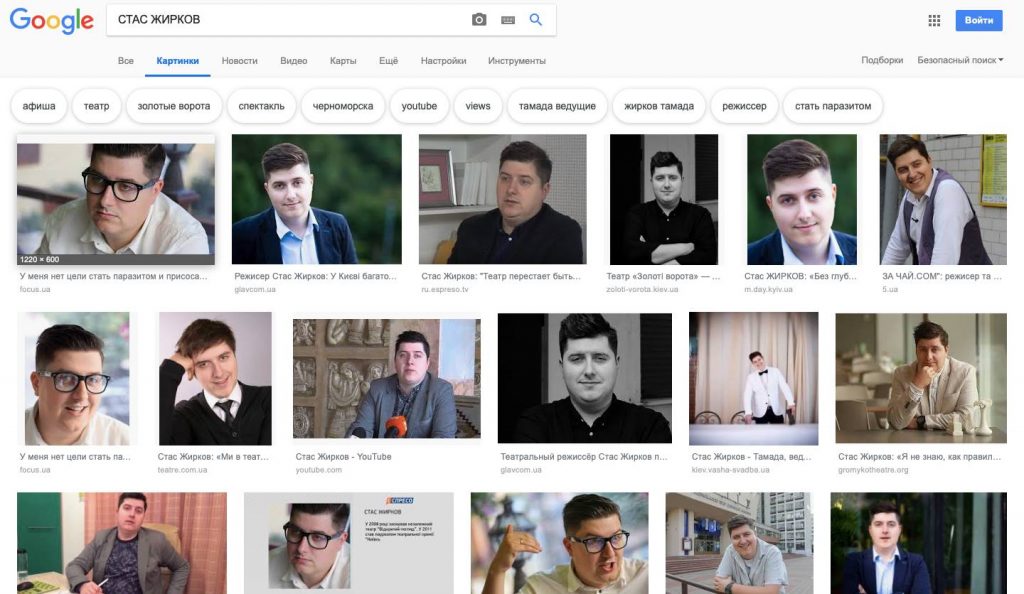Select the тамада ведущие chip

[557, 106]
